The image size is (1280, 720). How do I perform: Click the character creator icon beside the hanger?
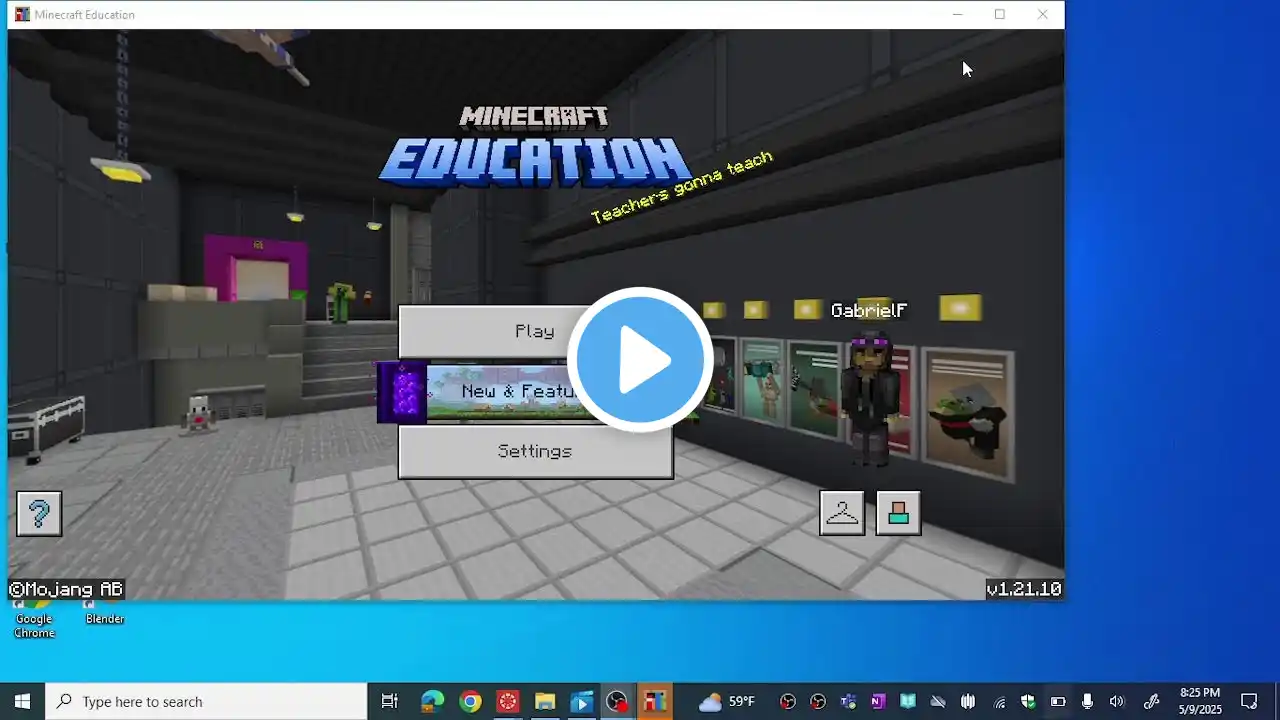click(x=898, y=513)
